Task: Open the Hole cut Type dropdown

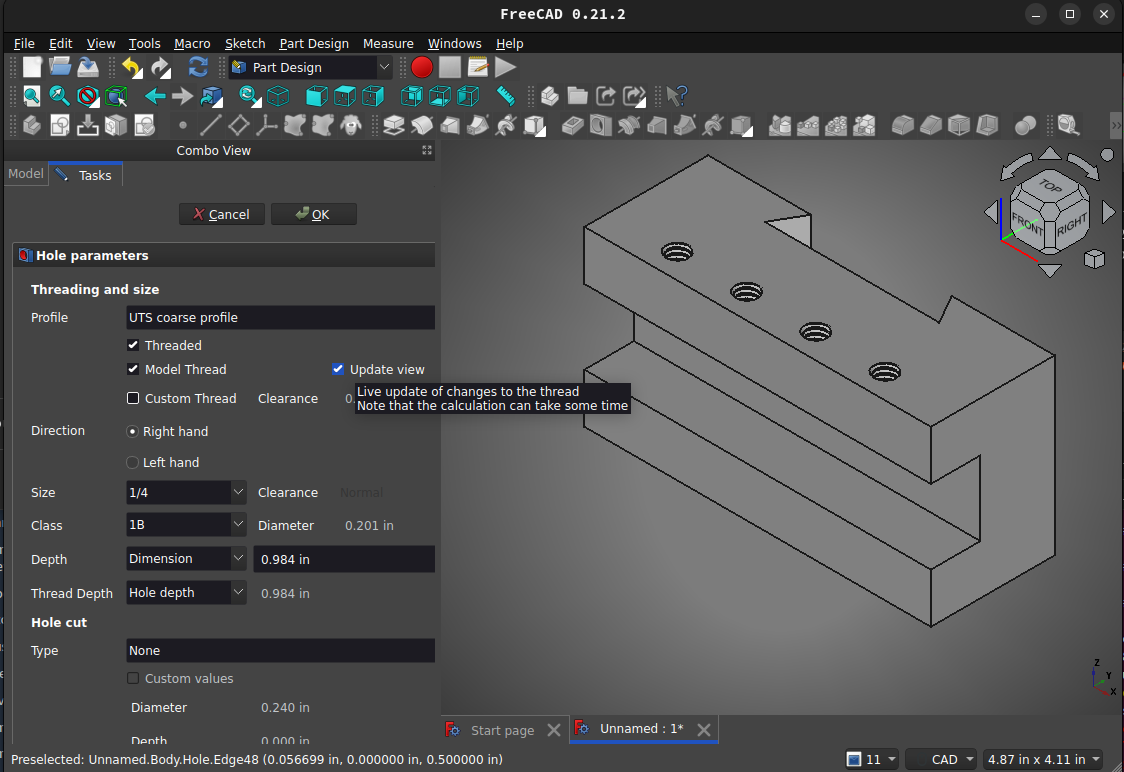Action: click(280, 651)
